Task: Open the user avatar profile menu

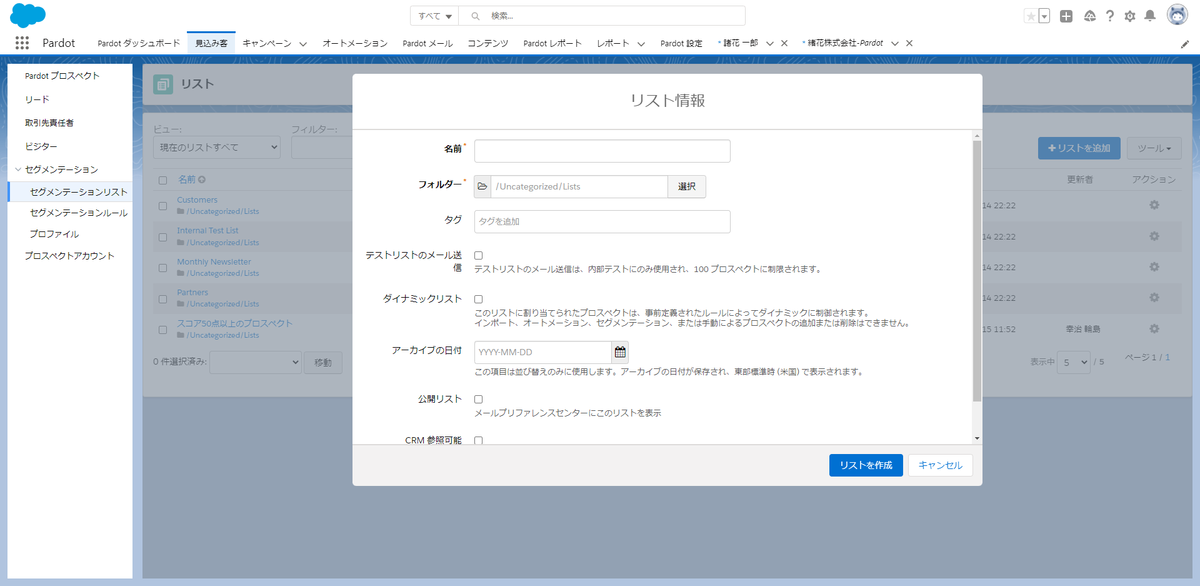Action: coord(1177,16)
